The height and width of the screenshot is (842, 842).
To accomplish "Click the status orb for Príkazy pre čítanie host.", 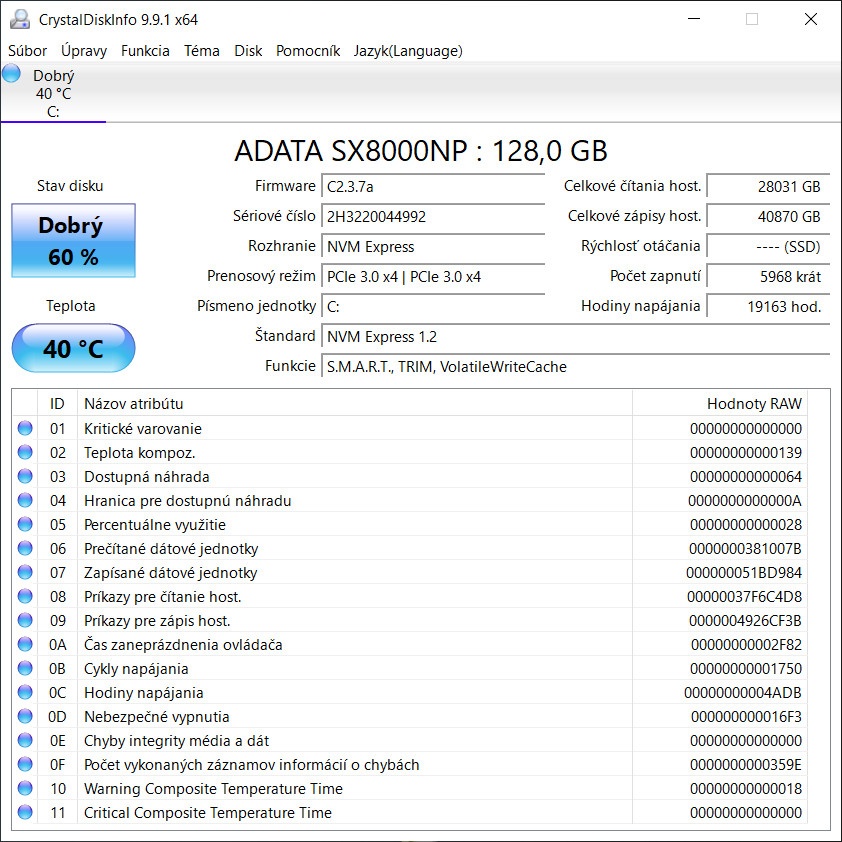I will tap(25, 596).
